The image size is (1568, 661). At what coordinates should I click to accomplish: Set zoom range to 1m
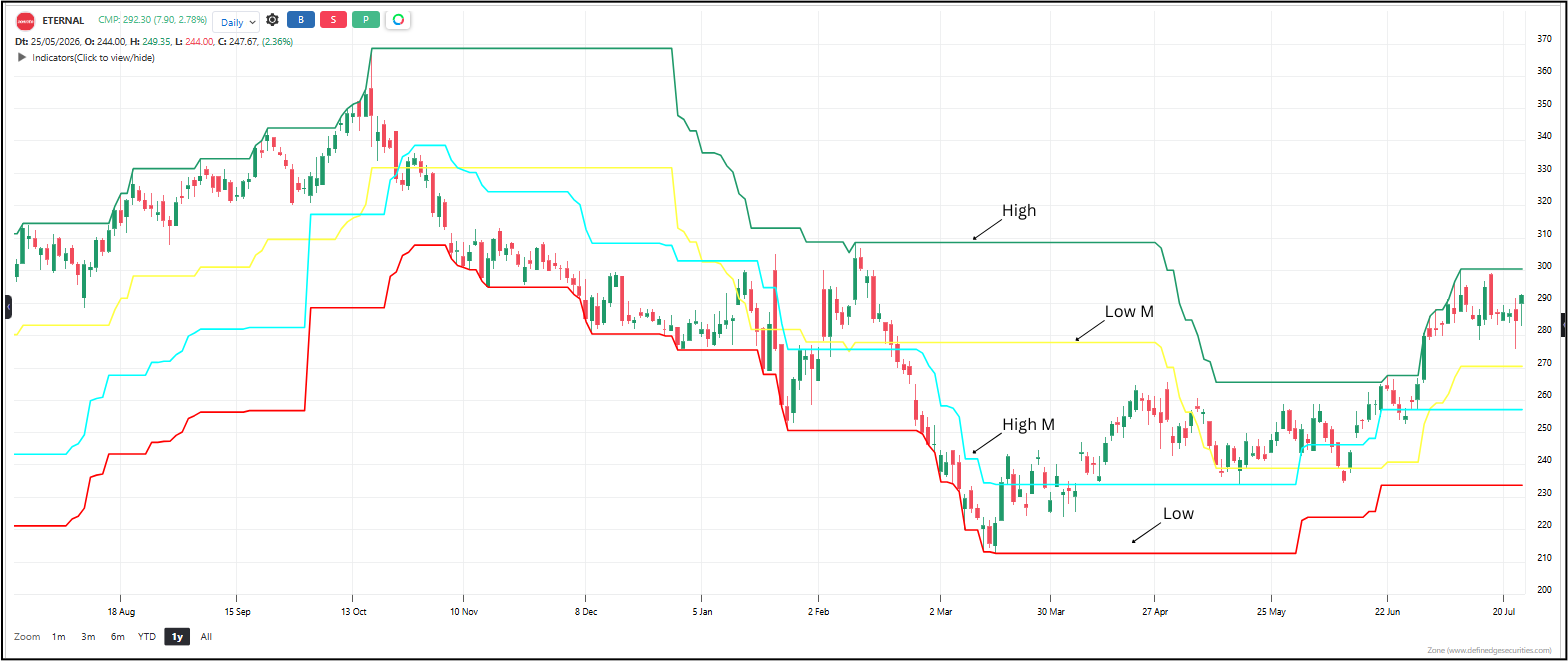coord(59,636)
